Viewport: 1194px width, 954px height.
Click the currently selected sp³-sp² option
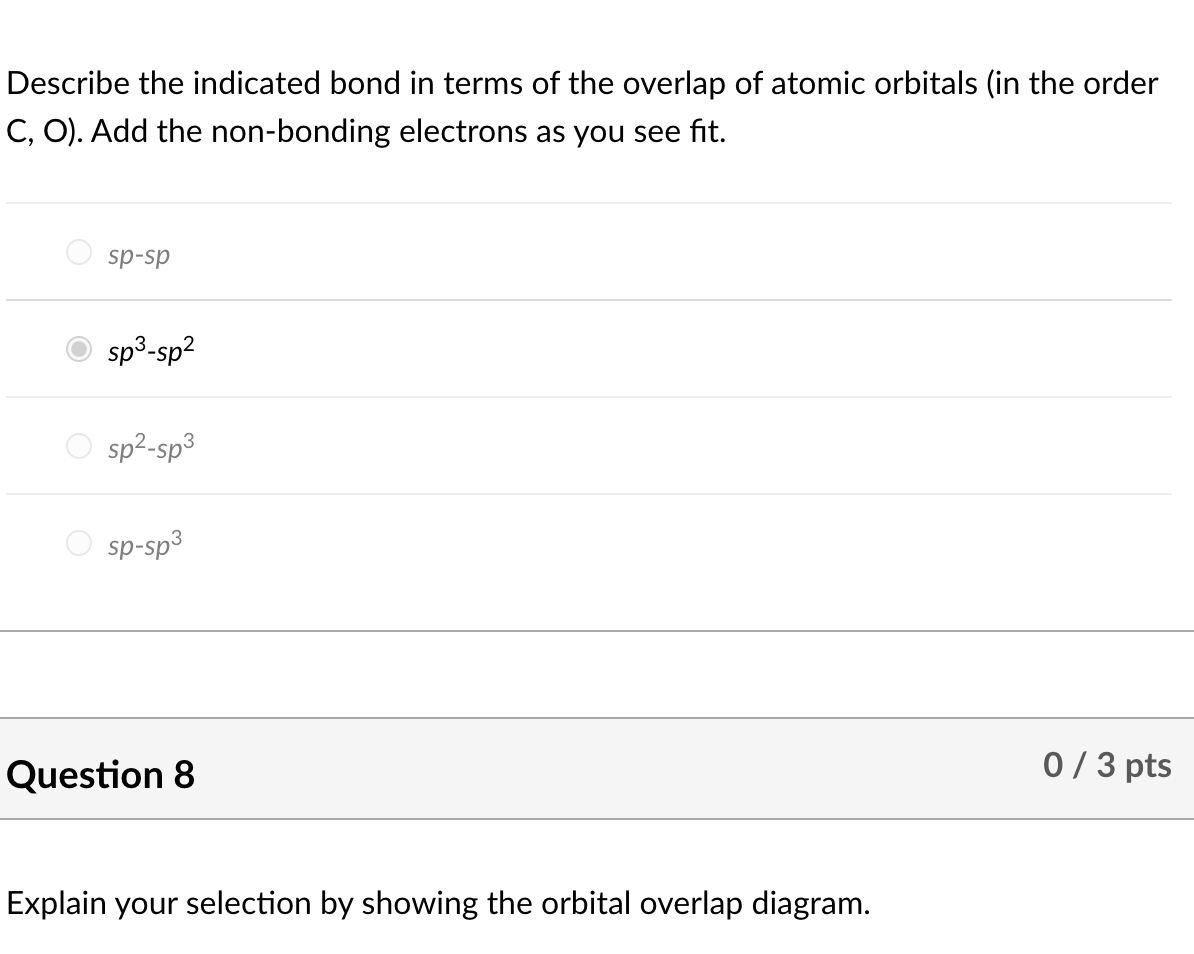78,349
